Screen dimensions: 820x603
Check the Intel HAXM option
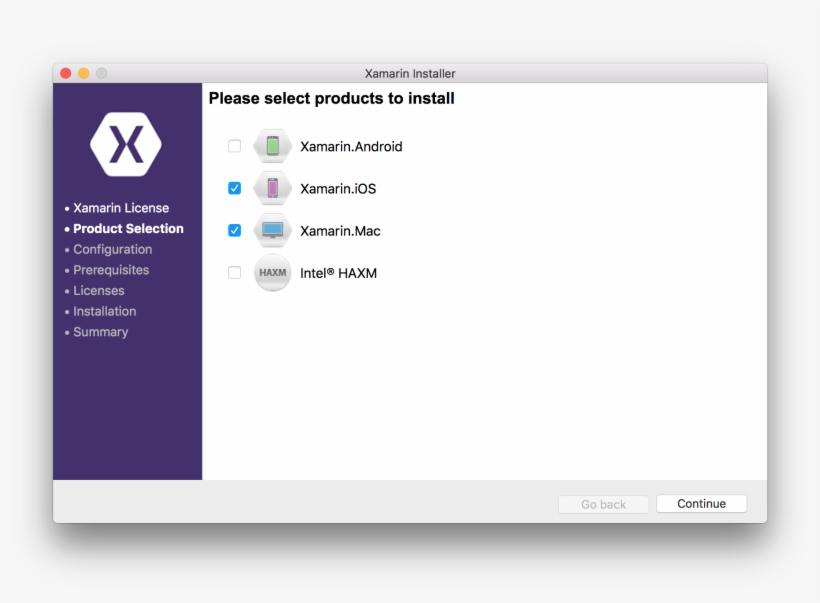pyautogui.click(x=234, y=272)
